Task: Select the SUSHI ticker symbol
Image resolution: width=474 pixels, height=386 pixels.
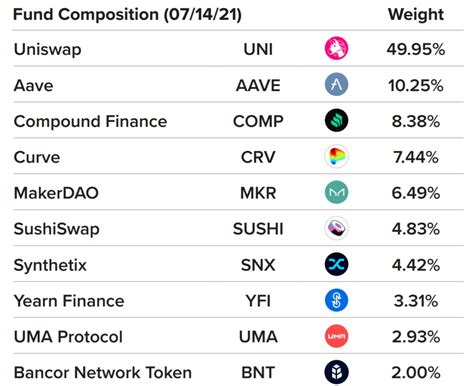Action: click(258, 229)
